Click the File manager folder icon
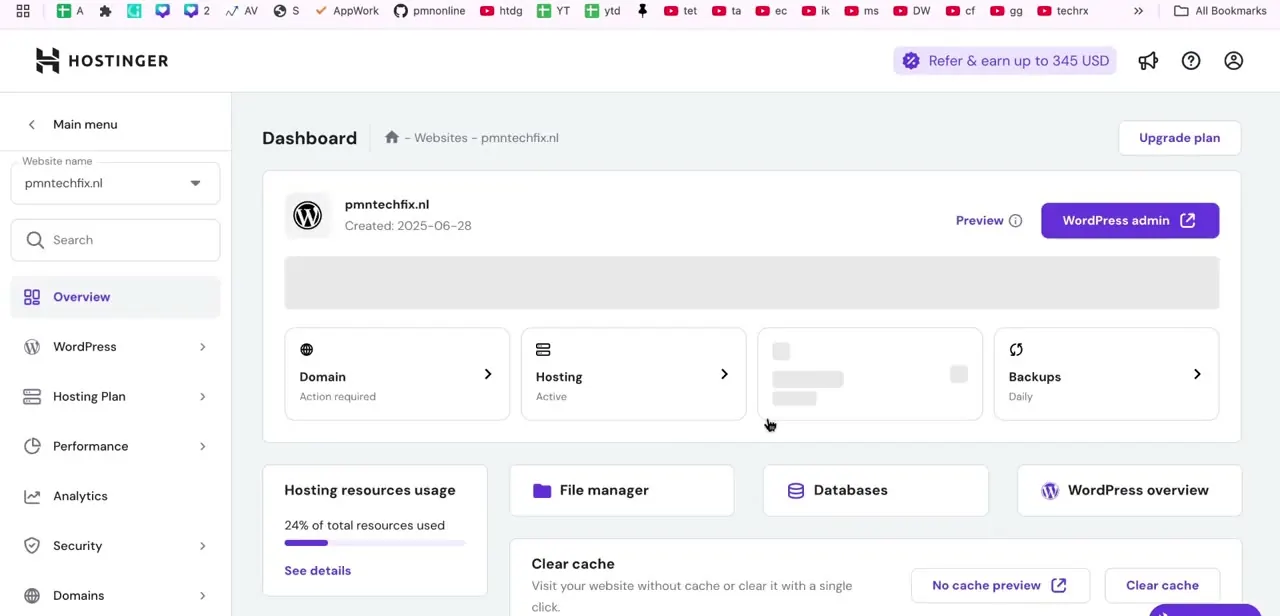Viewport: 1280px width, 616px height. click(542, 491)
